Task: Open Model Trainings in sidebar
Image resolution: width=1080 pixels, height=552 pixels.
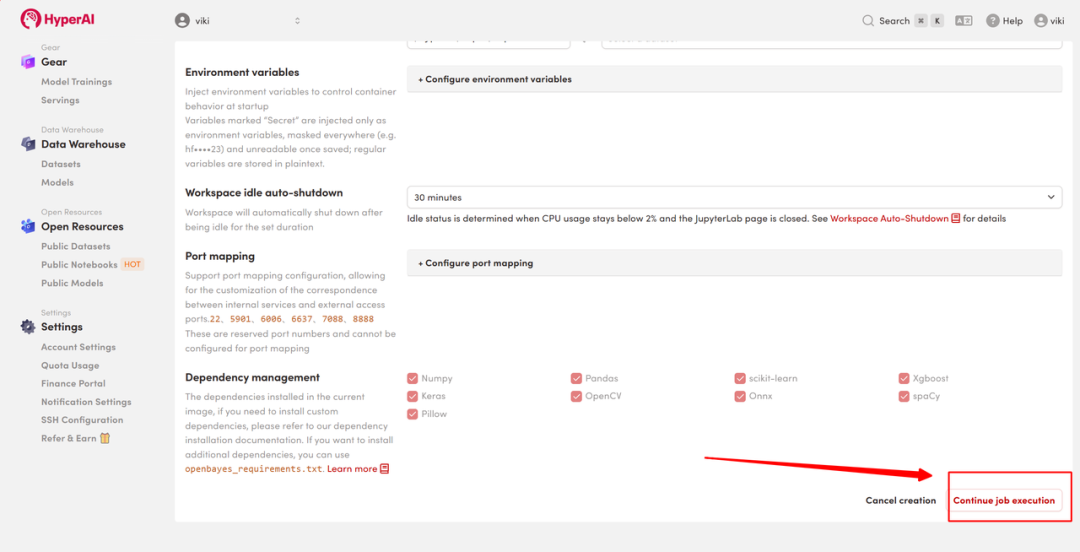Action: pos(76,82)
